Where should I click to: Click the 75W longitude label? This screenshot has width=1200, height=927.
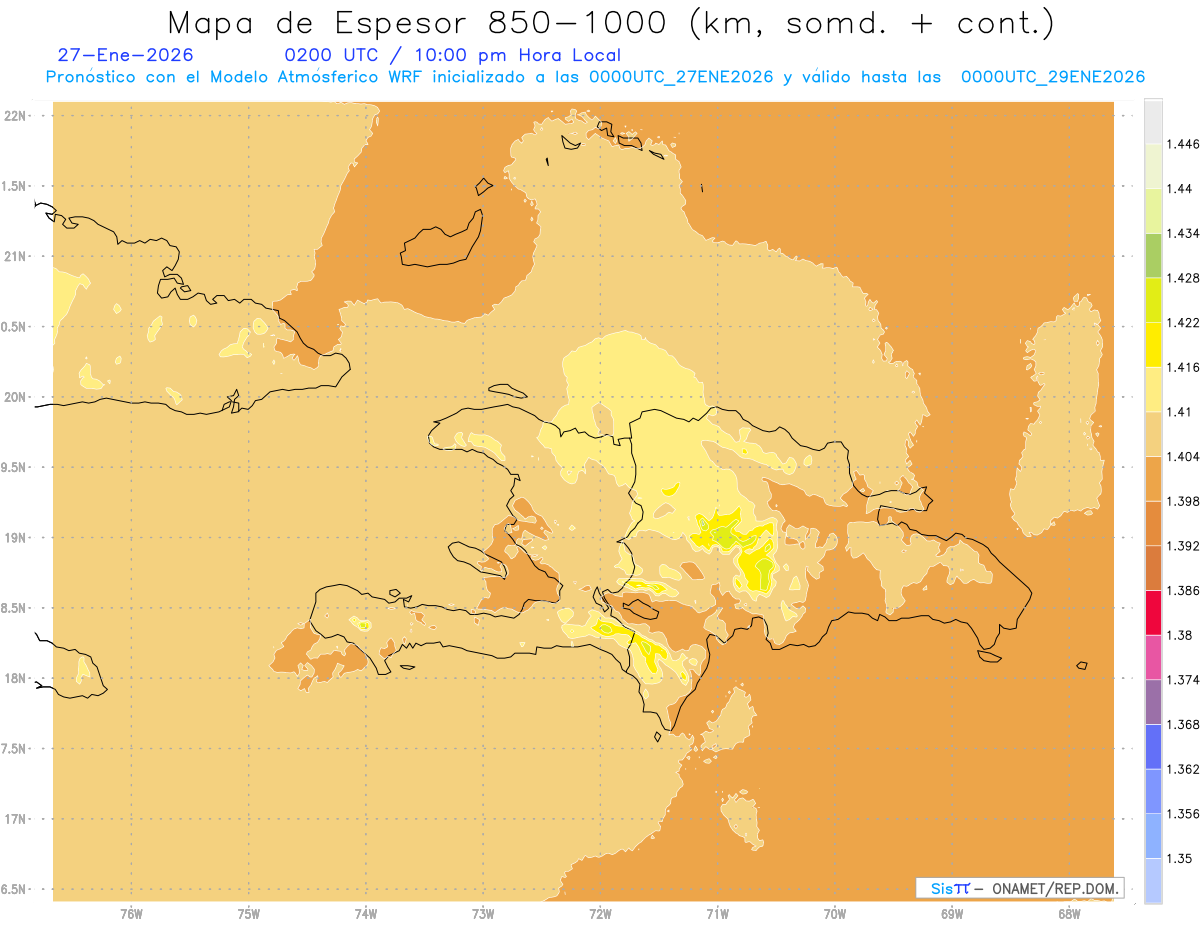(249, 913)
